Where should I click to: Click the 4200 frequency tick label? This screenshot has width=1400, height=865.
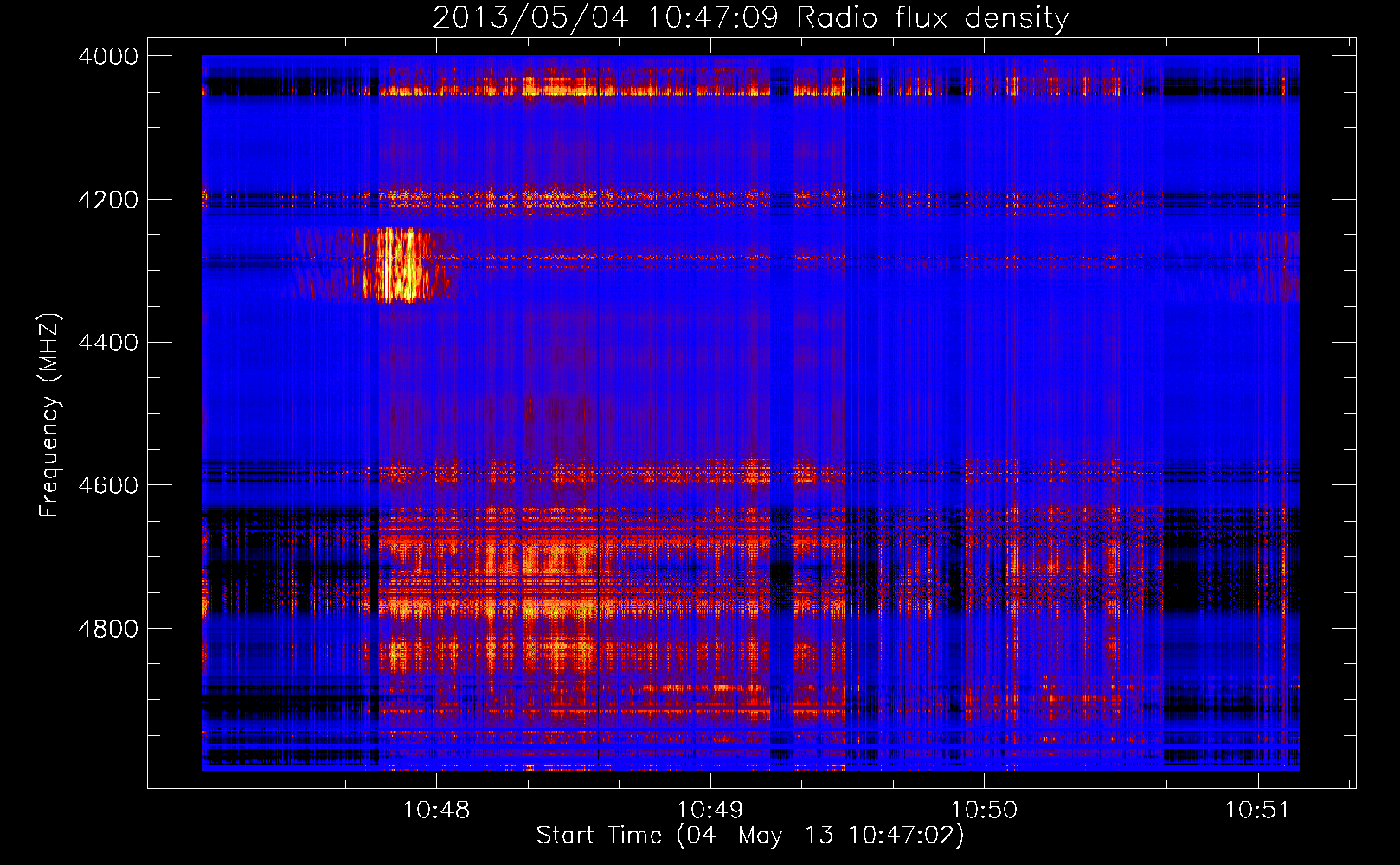pos(108,200)
